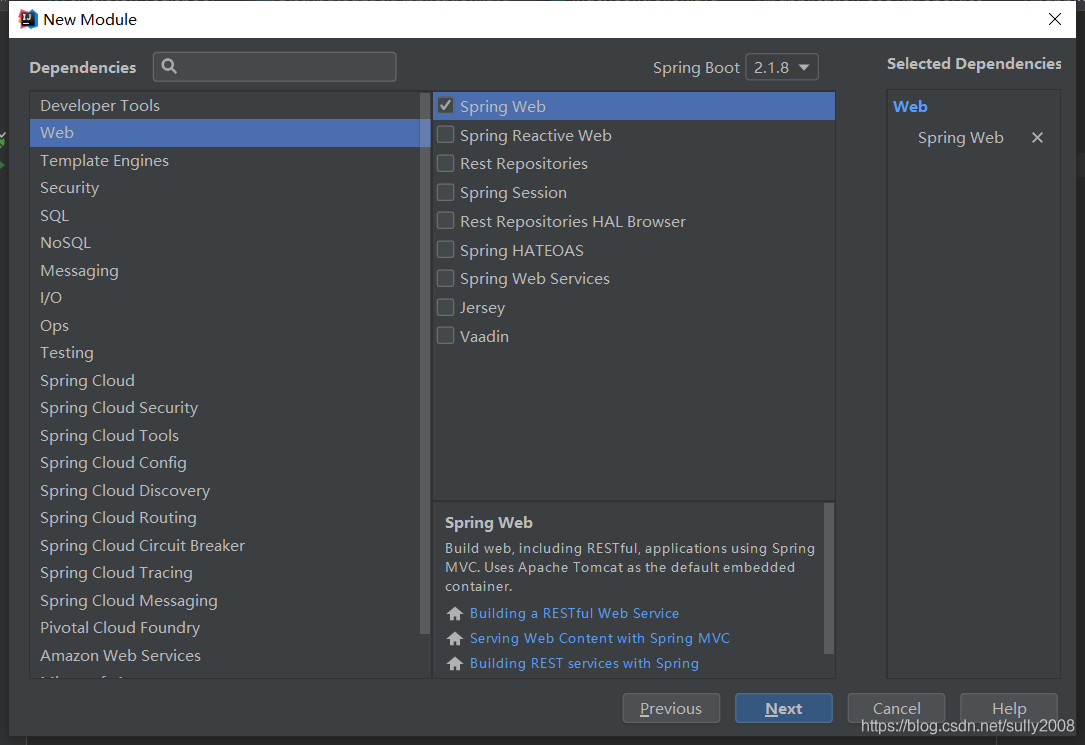Image resolution: width=1085 pixels, height=745 pixels.
Task: Click the home icon beside Building REST services
Action: [x=455, y=663]
